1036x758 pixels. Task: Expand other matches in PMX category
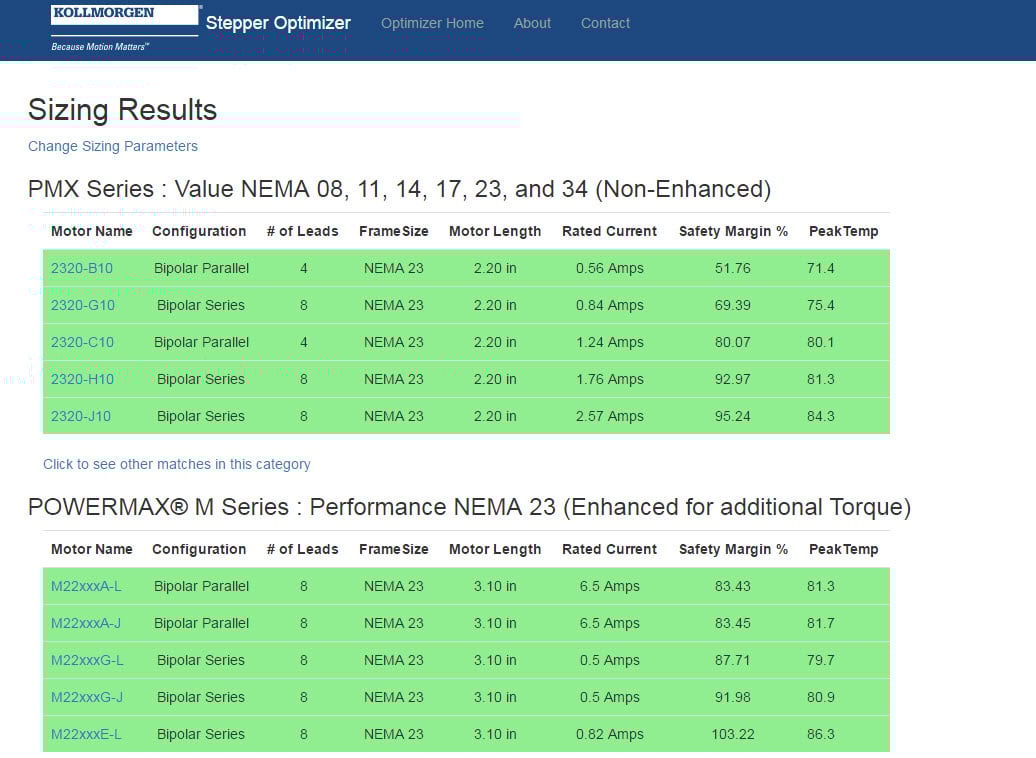[x=176, y=464]
